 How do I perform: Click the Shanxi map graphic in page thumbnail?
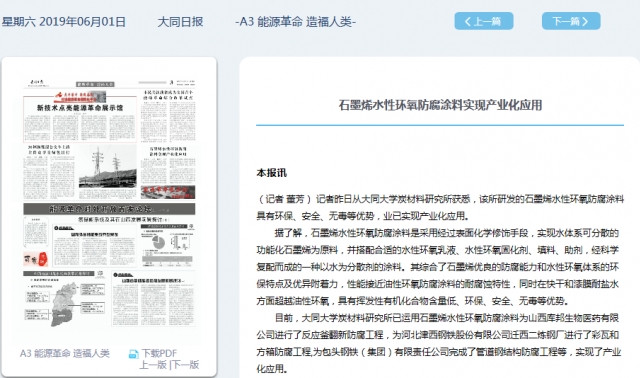(x=65, y=304)
